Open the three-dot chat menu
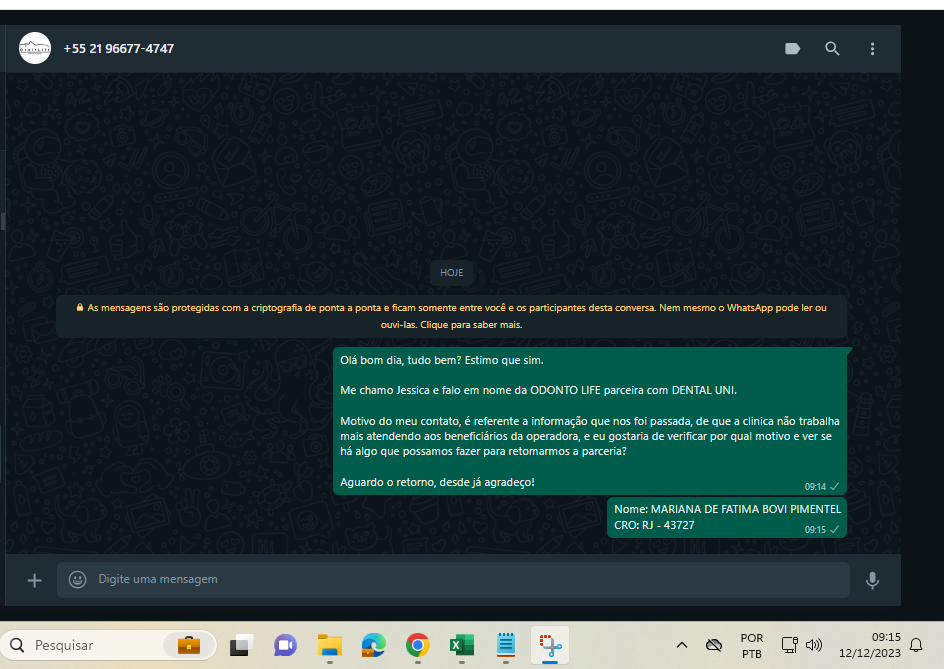This screenshot has height=669, width=944. pos(872,49)
